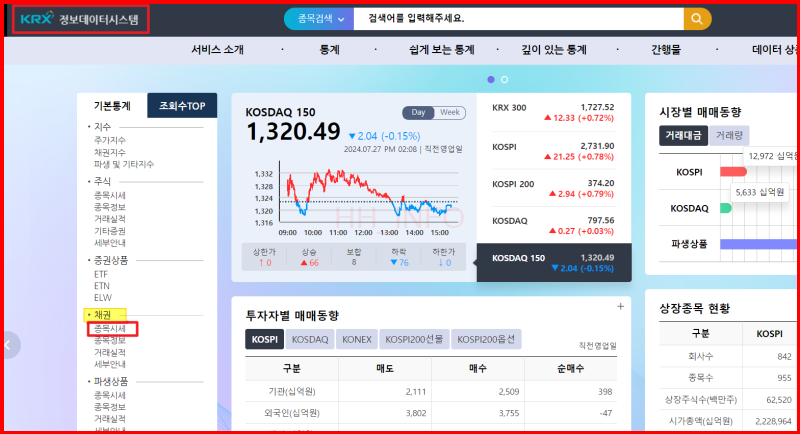Open ETF link under 증권상품
Screen dimensions: 800x434
(101, 274)
